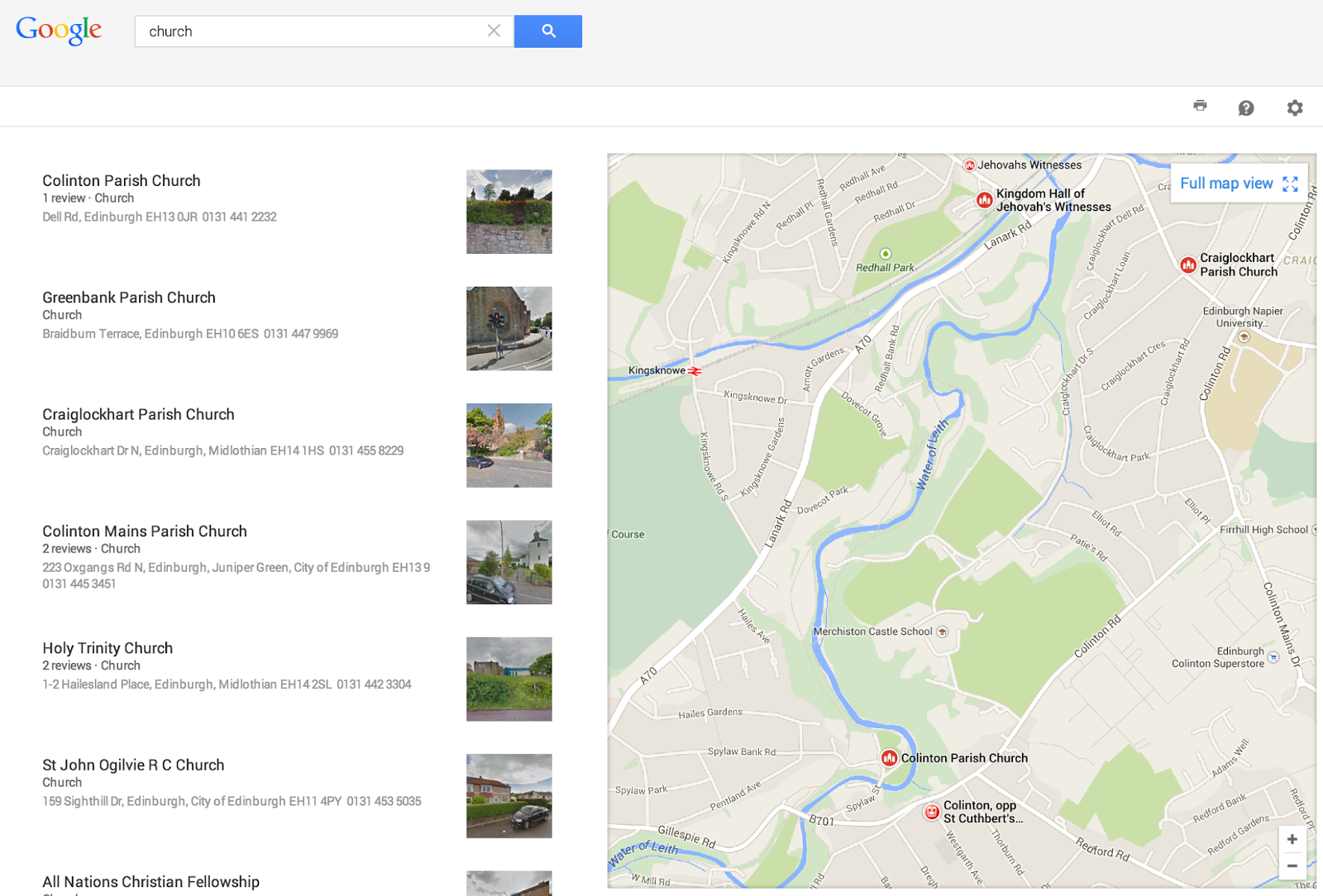The image size is (1323, 896).
Task: Clear the search box with the X icon
Action: [x=494, y=31]
